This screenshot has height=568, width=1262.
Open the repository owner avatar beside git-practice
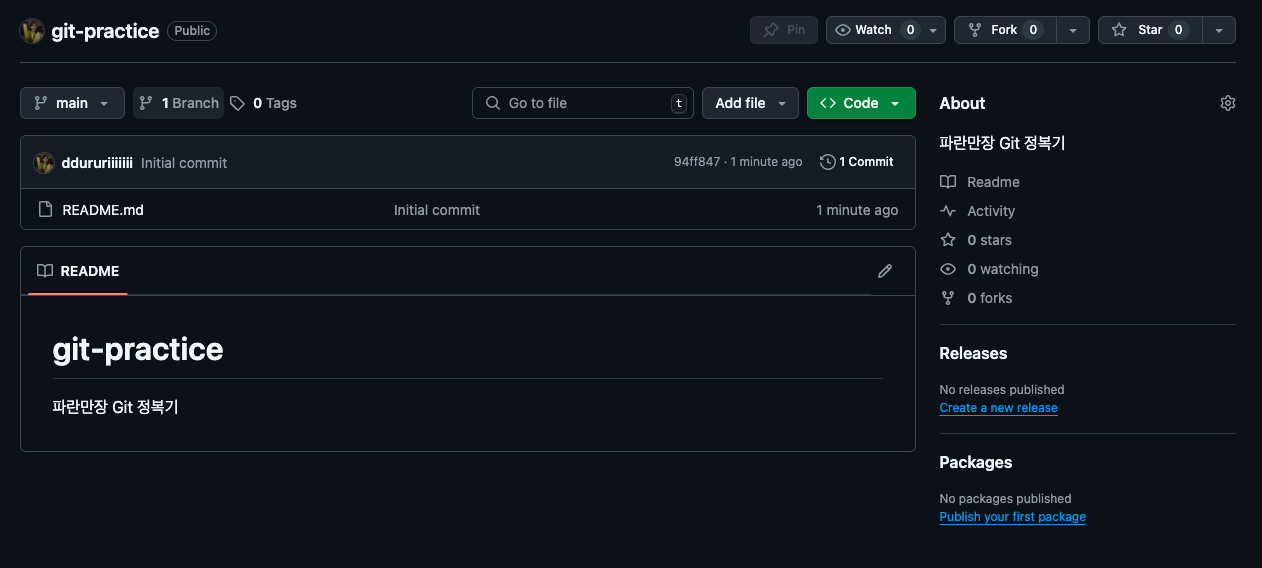tap(32, 30)
